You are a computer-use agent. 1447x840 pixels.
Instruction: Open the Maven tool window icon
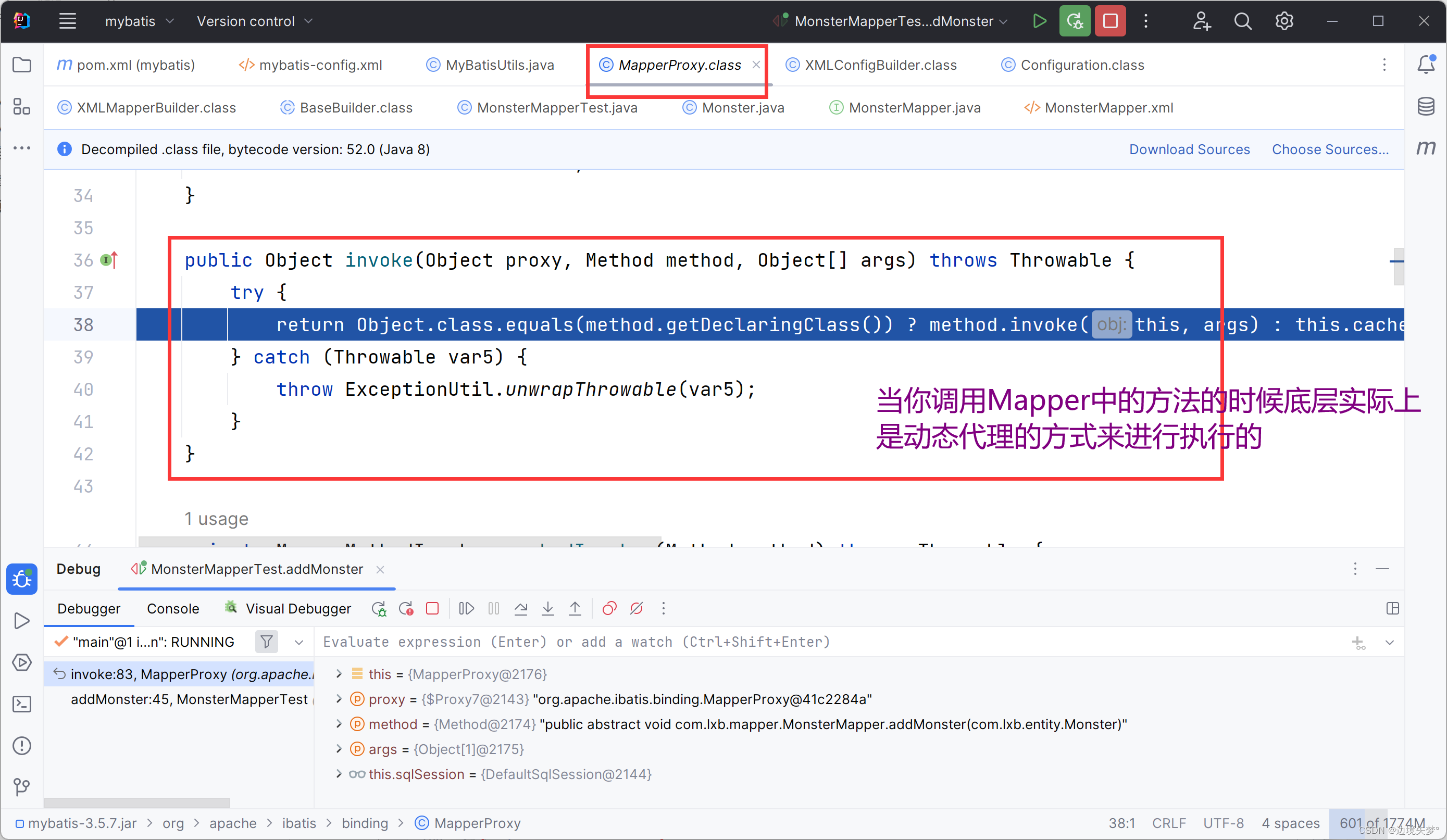(x=1426, y=148)
